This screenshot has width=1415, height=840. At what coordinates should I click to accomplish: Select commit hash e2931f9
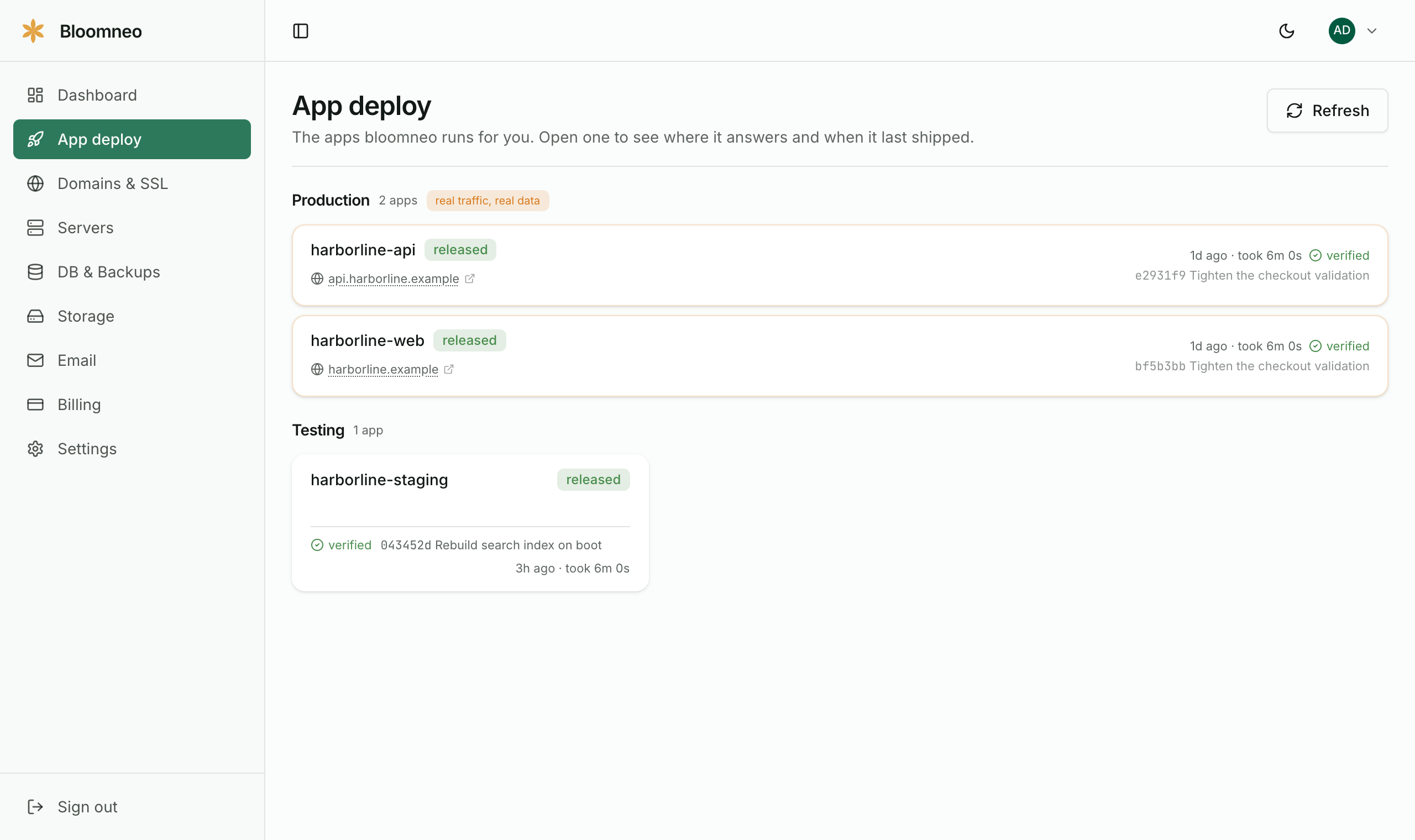(1160, 276)
